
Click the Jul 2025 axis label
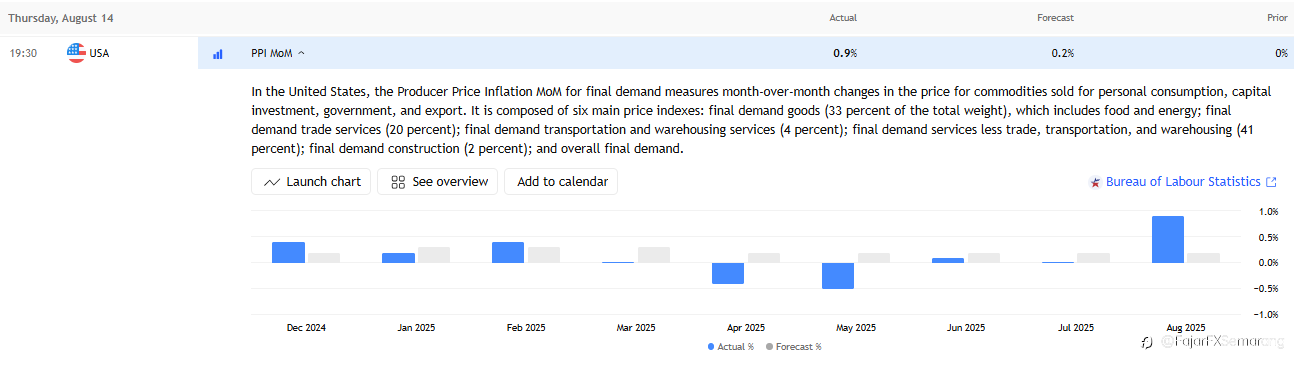click(1076, 327)
